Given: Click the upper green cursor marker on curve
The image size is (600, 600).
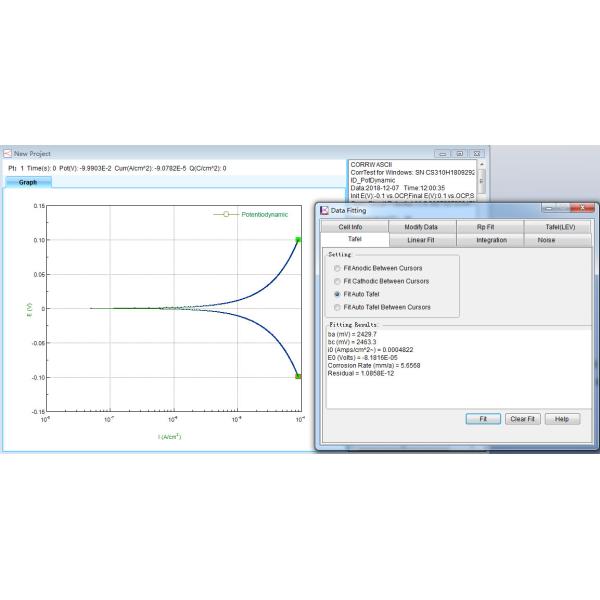Looking at the screenshot, I should click(298, 239).
